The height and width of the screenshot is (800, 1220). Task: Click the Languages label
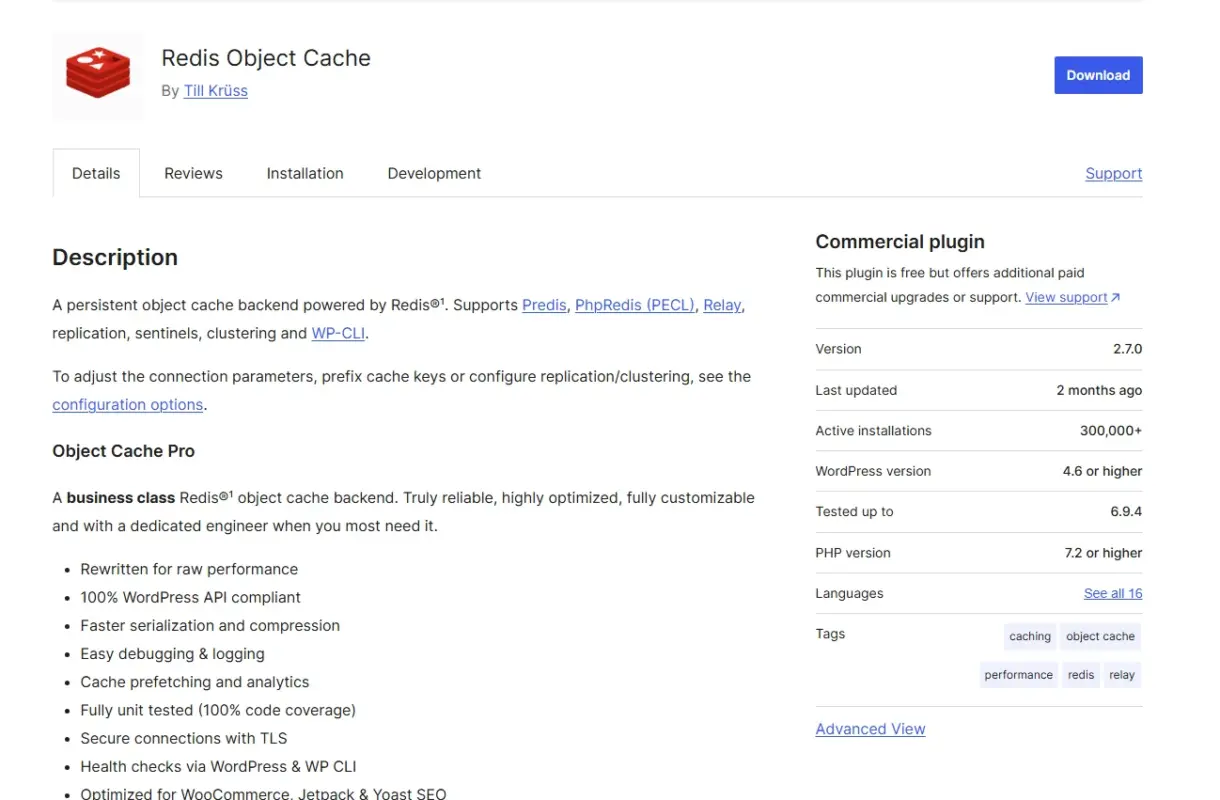pyautogui.click(x=849, y=593)
